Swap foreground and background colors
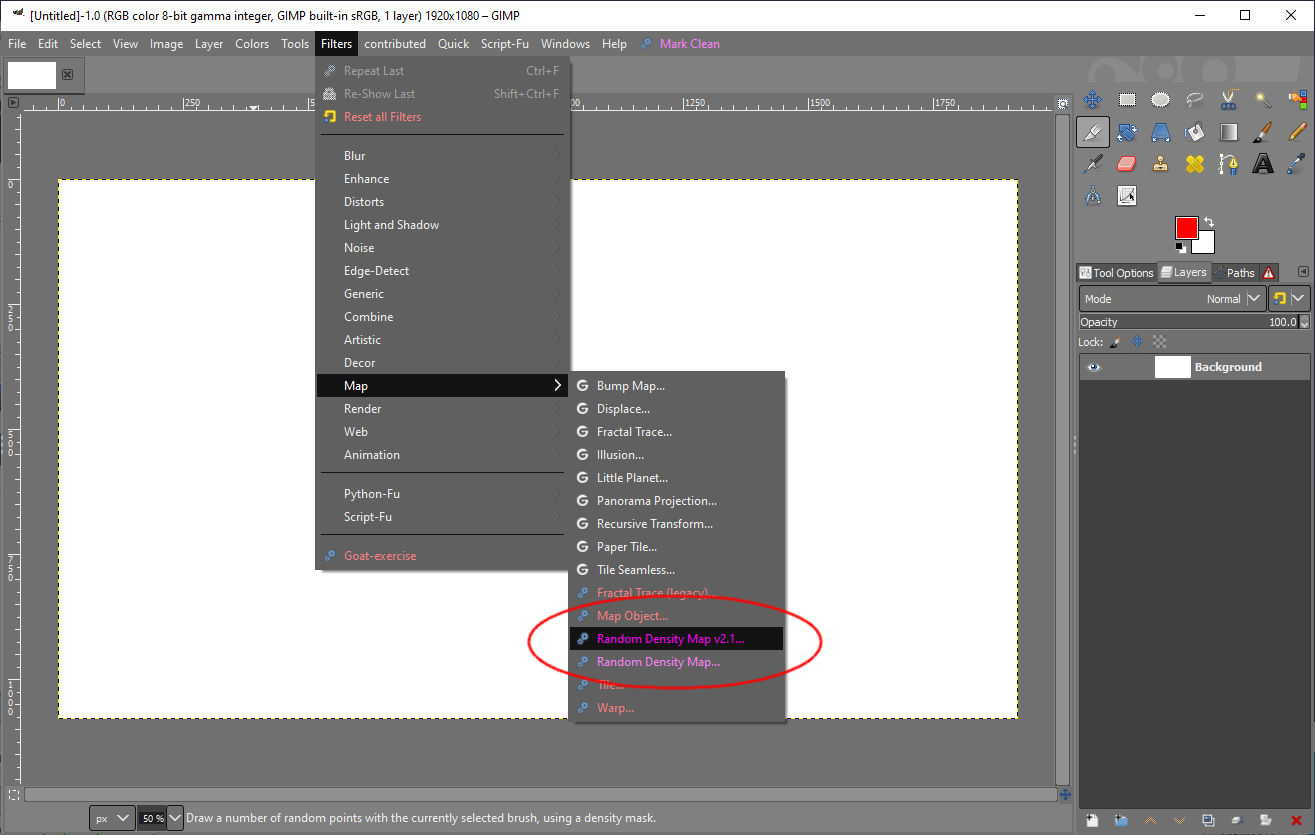This screenshot has height=835, width=1315. 1209,222
